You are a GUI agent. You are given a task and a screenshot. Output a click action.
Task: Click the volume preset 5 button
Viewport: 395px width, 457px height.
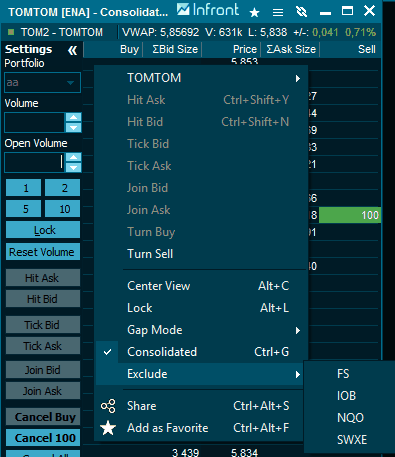pos(24,209)
